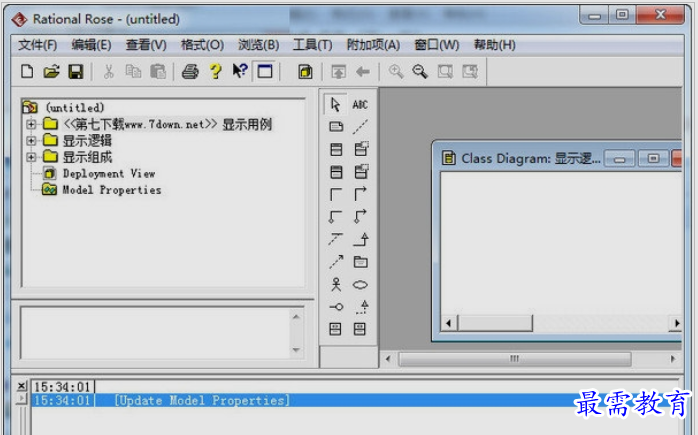Image resolution: width=698 pixels, height=435 pixels.
Task: Close the log window with its x button
Action: (x=21, y=386)
